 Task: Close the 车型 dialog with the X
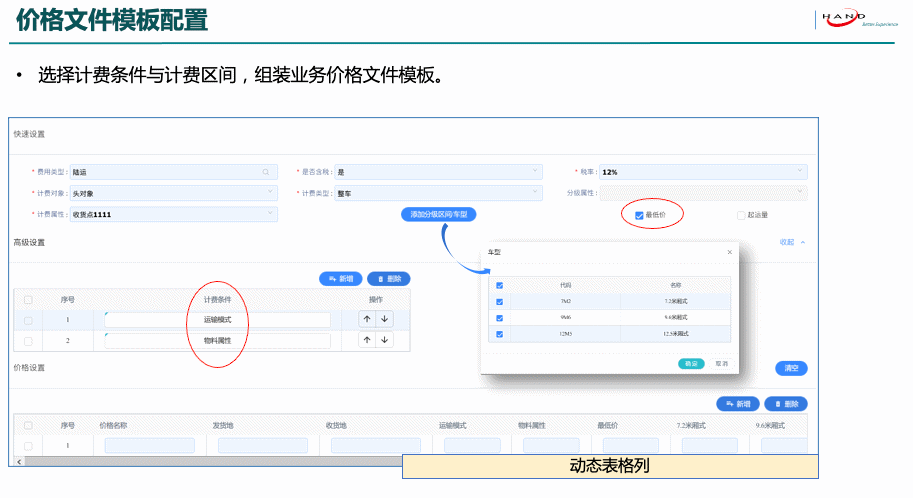click(729, 252)
